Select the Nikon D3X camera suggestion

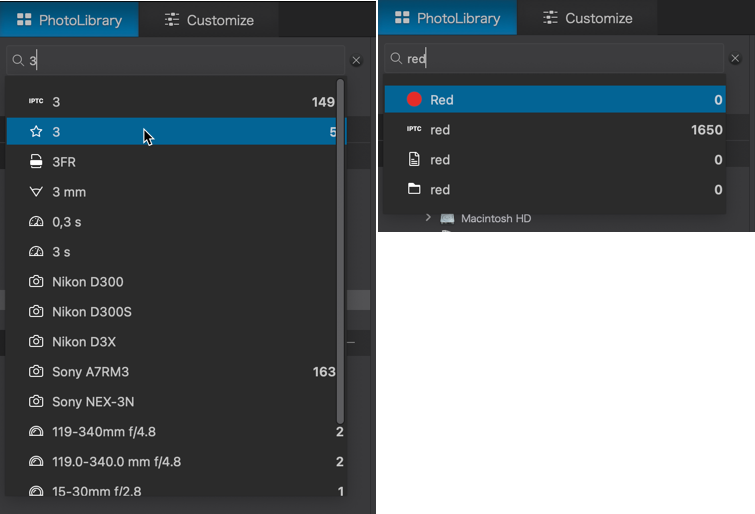point(176,342)
